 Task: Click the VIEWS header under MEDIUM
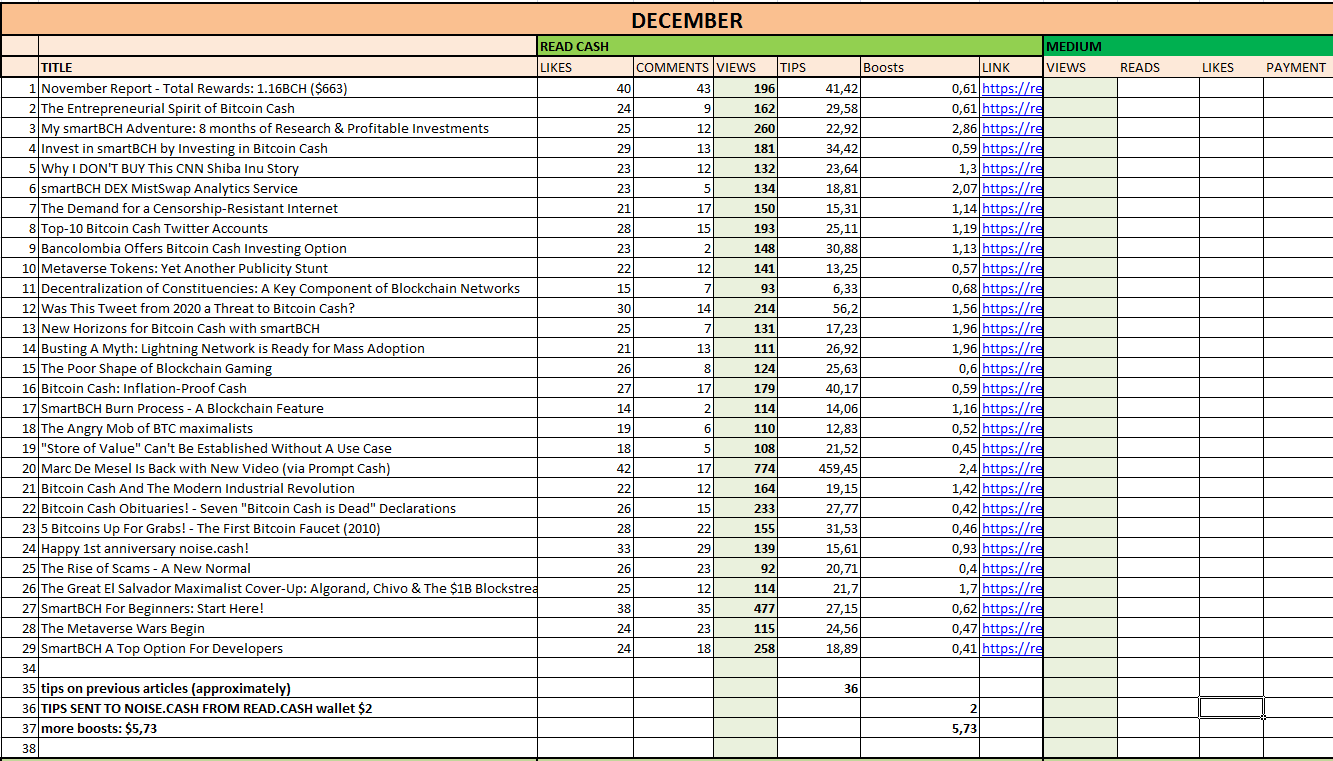[1080, 68]
